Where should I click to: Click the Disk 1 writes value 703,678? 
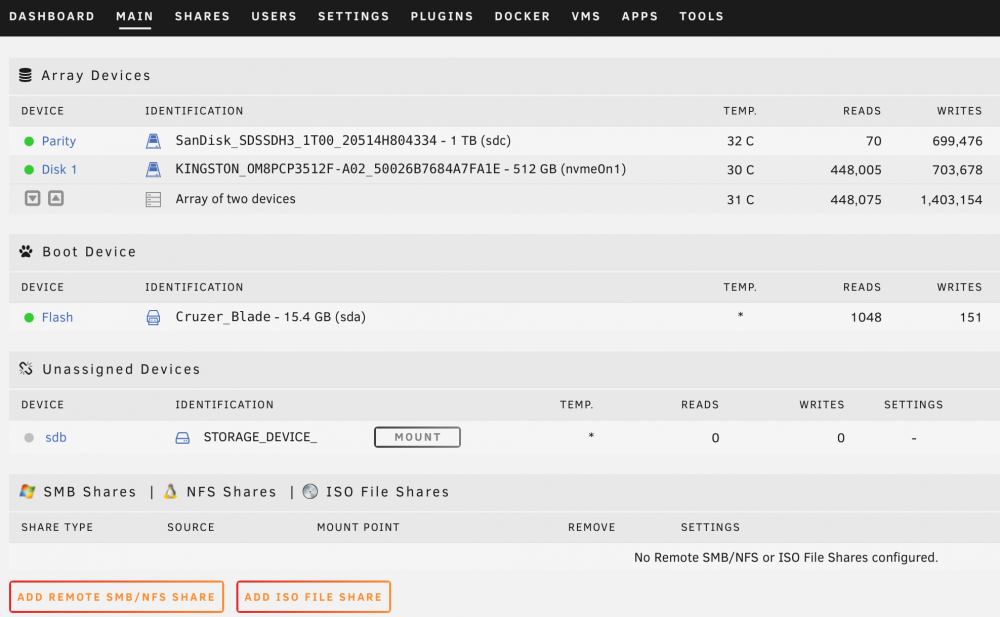(957, 170)
